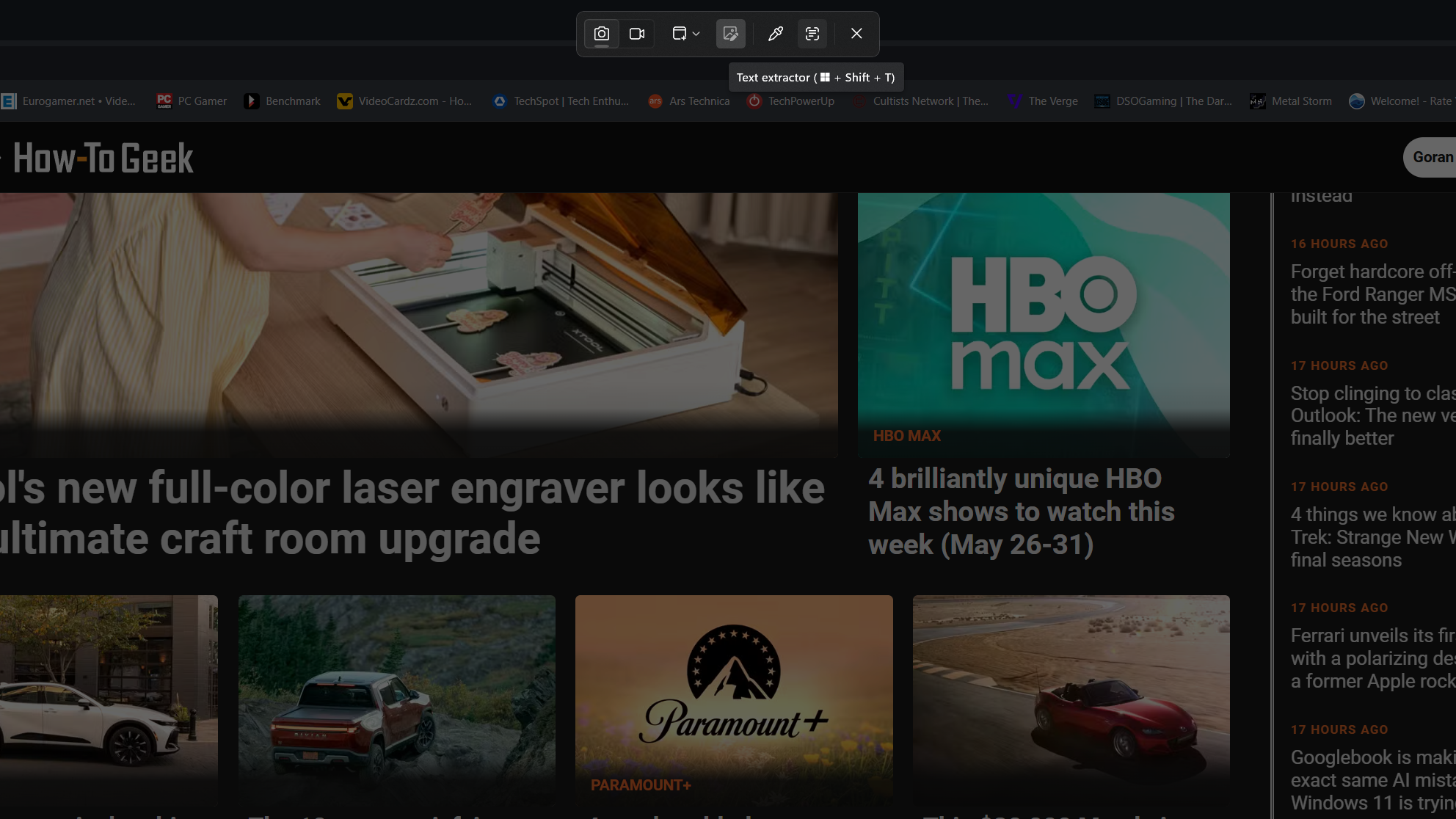Click the VideoCardz.com bookmark favicon

[344, 101]
